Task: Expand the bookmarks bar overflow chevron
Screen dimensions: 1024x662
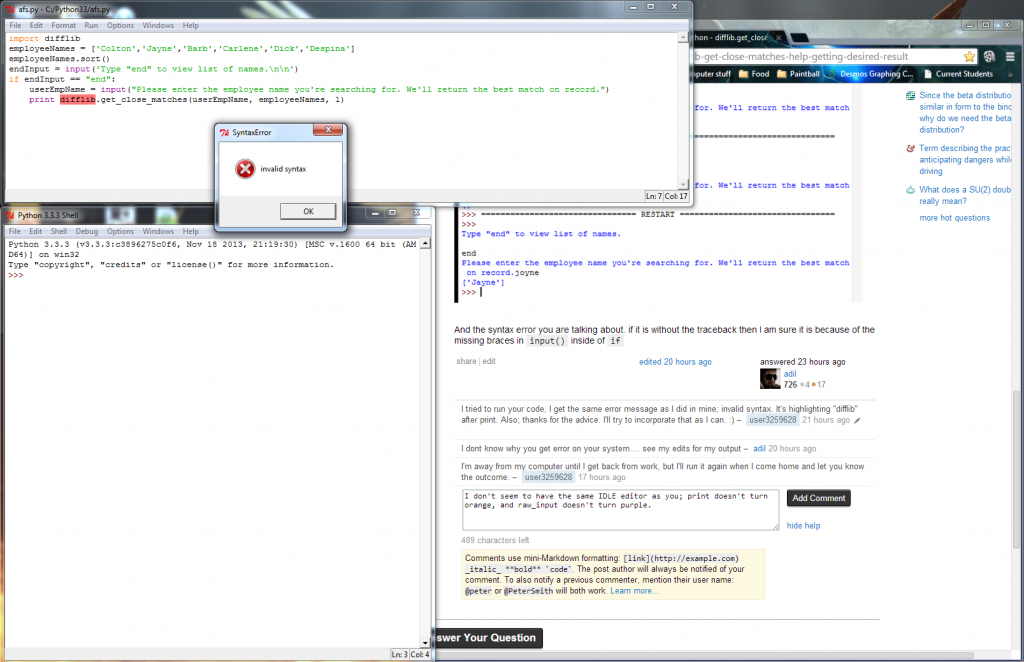Action: pos(1011,74)
